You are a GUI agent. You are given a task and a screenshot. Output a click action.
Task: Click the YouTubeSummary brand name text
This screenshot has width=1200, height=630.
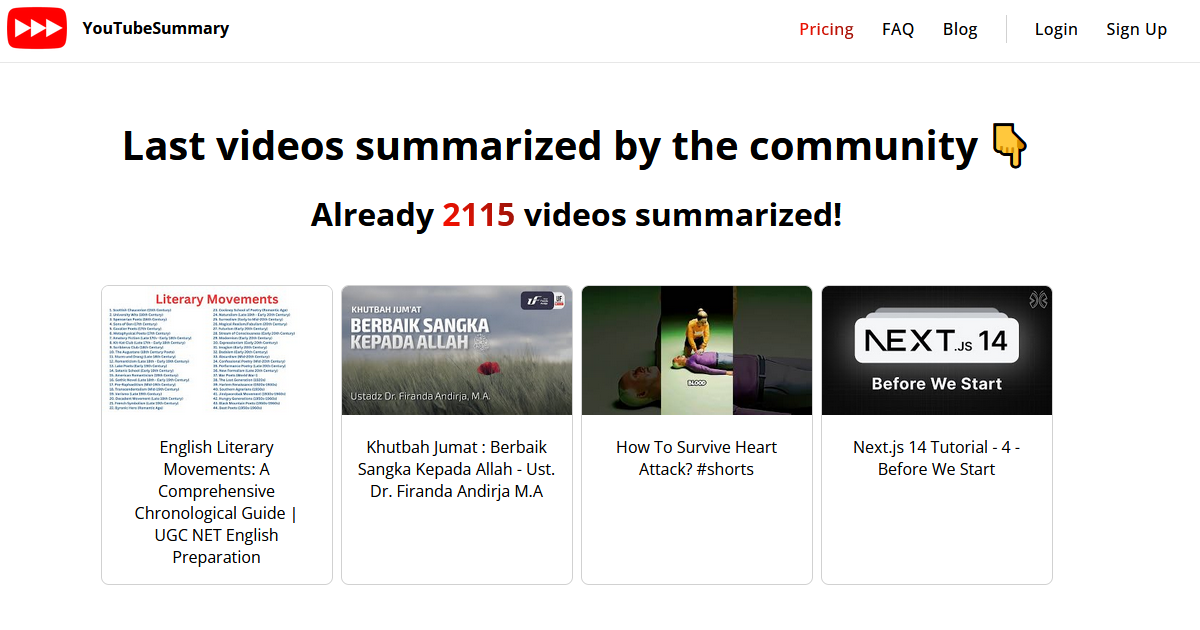click(156, 28)
